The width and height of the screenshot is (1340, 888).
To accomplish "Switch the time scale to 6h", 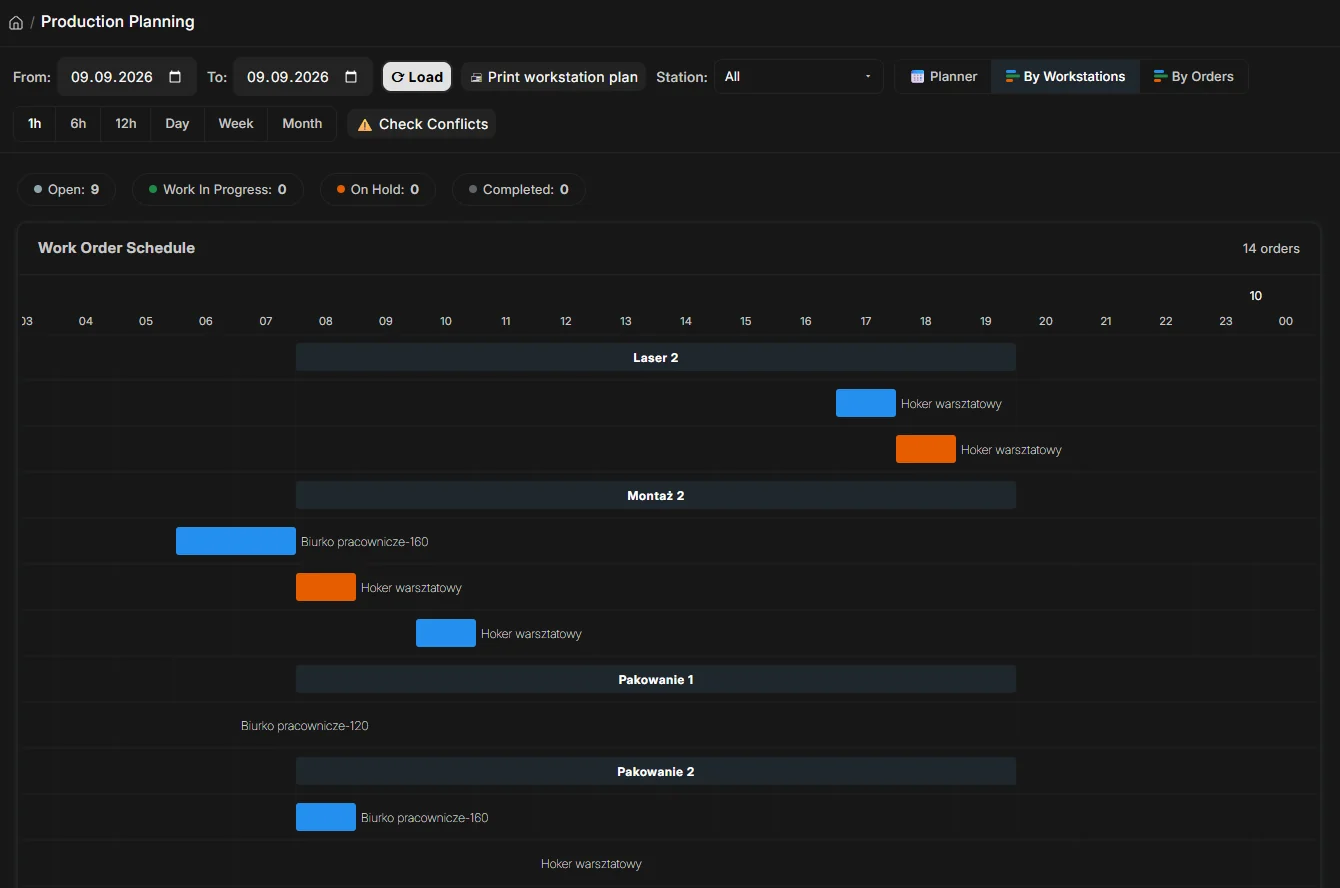I will [x=78, y=124].
